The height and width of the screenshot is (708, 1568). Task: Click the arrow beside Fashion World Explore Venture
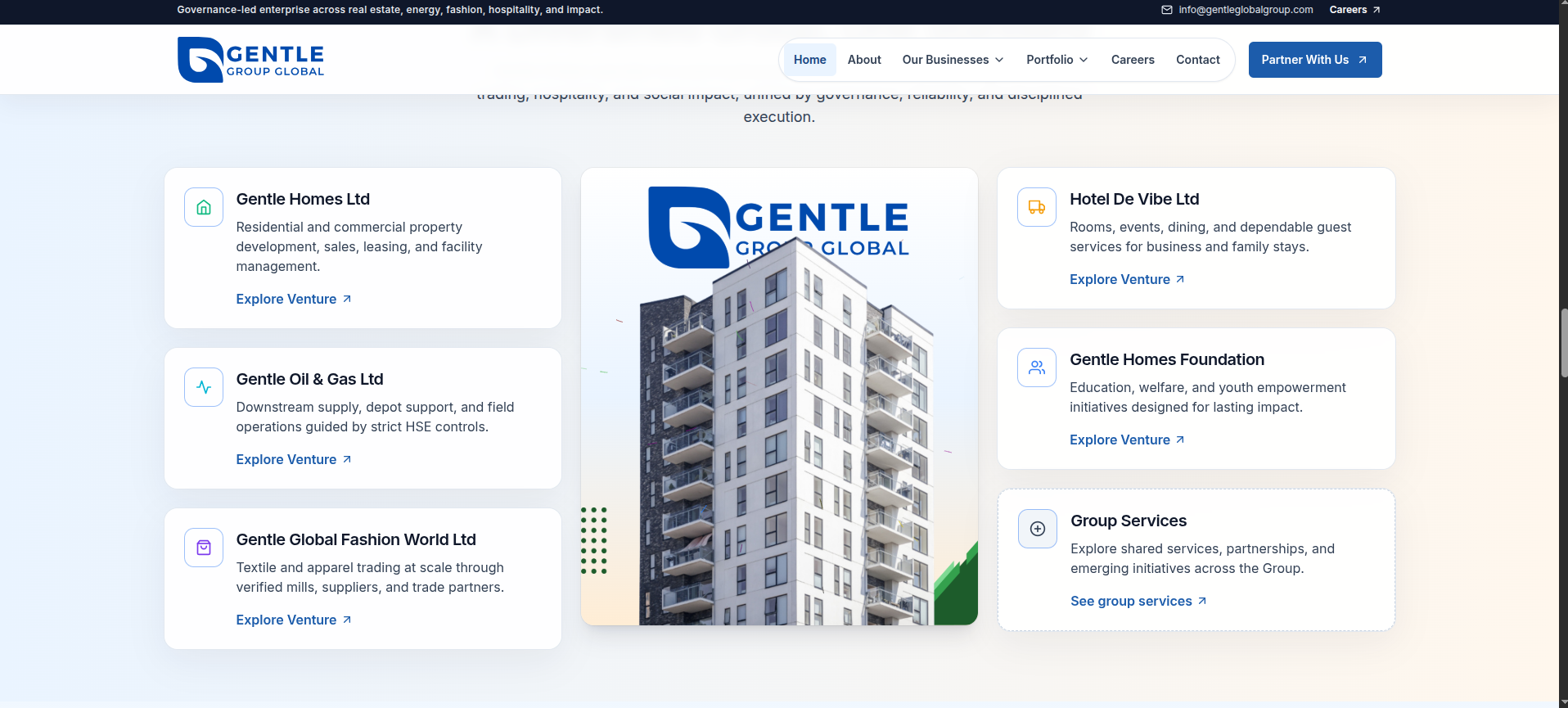click(x=347, y=620)
